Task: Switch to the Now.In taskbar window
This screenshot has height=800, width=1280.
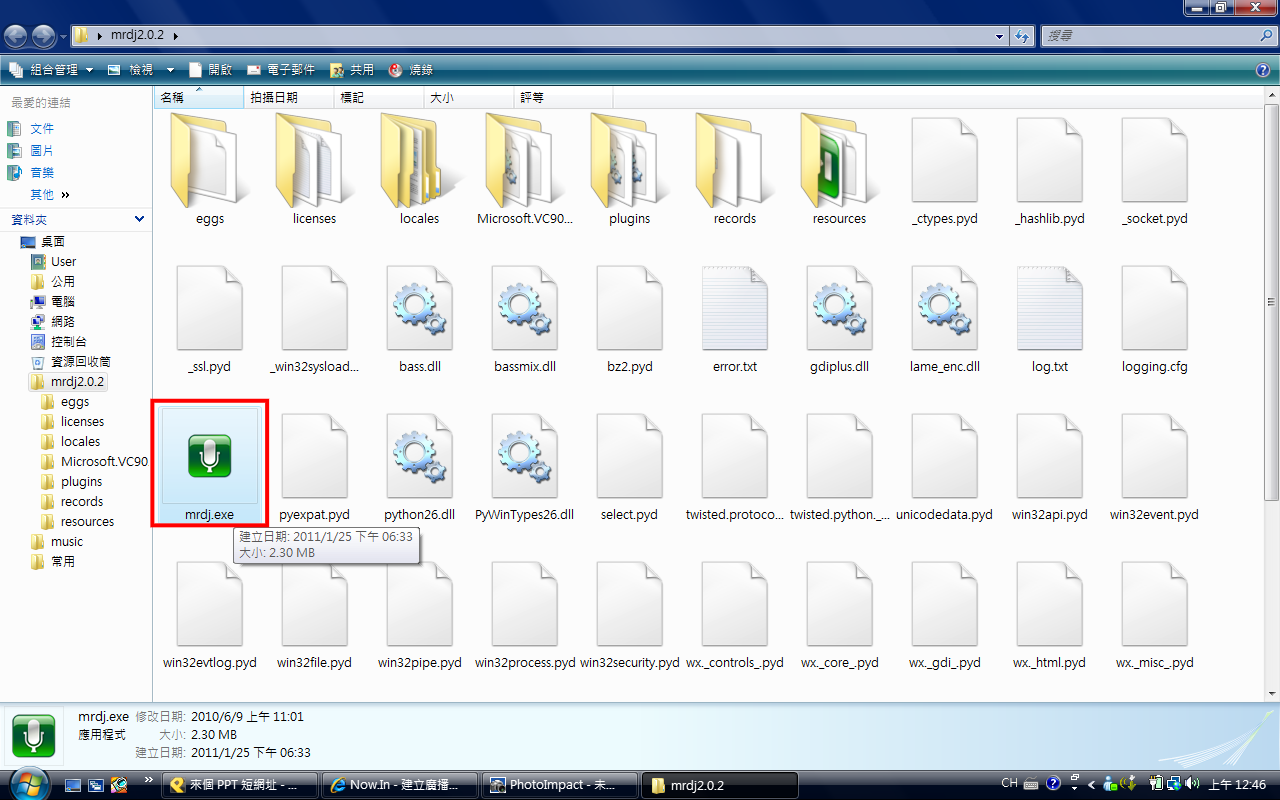Action: tap(399, 785)
